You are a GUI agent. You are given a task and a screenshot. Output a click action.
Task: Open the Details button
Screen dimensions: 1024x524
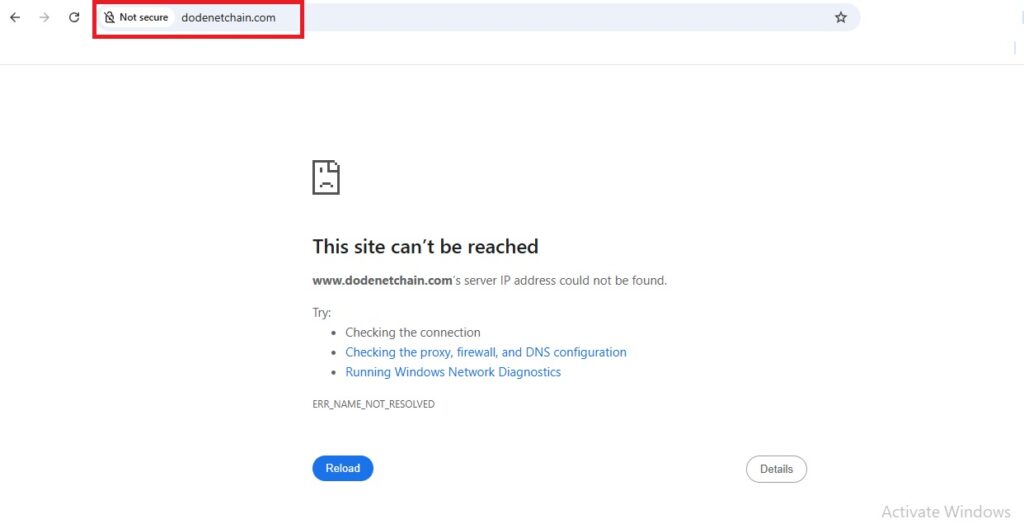(776, 469)
